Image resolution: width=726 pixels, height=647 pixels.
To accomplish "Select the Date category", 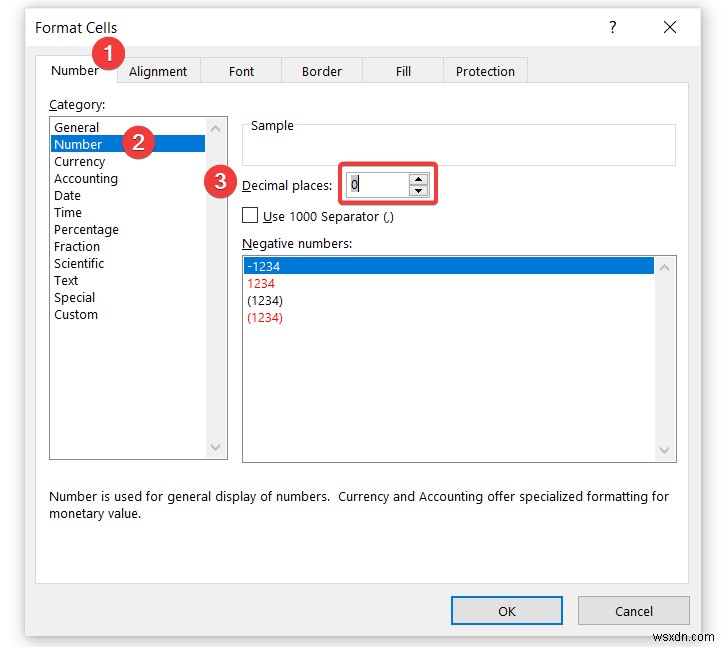I will (x=128, y=195).
